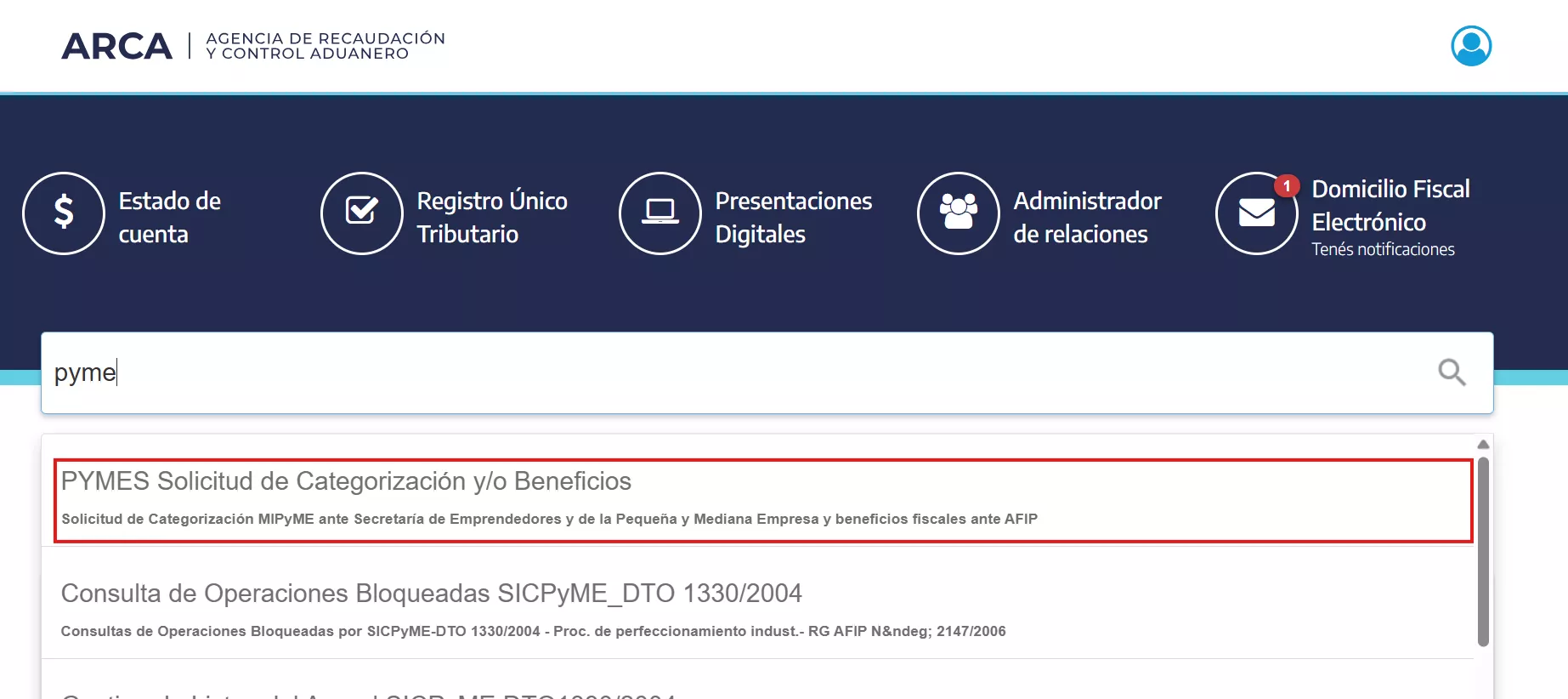Image resolution: width=1568 pixels, height=699 pixels.
Task: Focus the search field containing pyme
Action: click(731, 372)
